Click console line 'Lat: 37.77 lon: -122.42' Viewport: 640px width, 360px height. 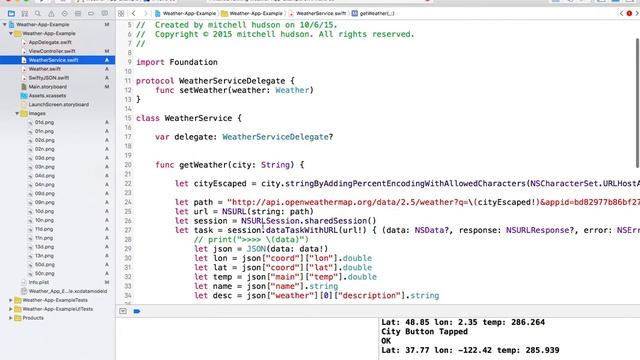470,350
